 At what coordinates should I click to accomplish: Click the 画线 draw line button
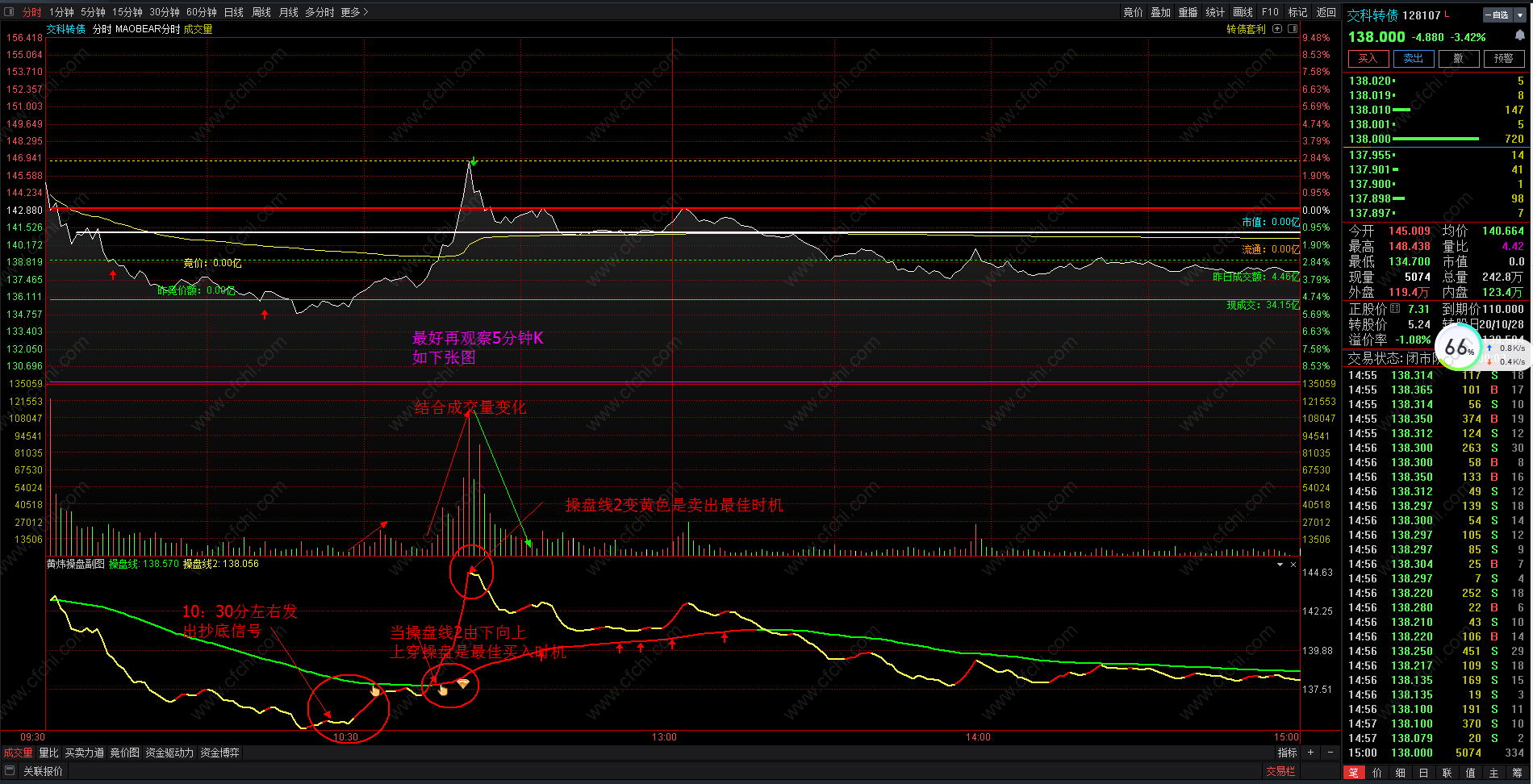click(x=1243, y=12)
